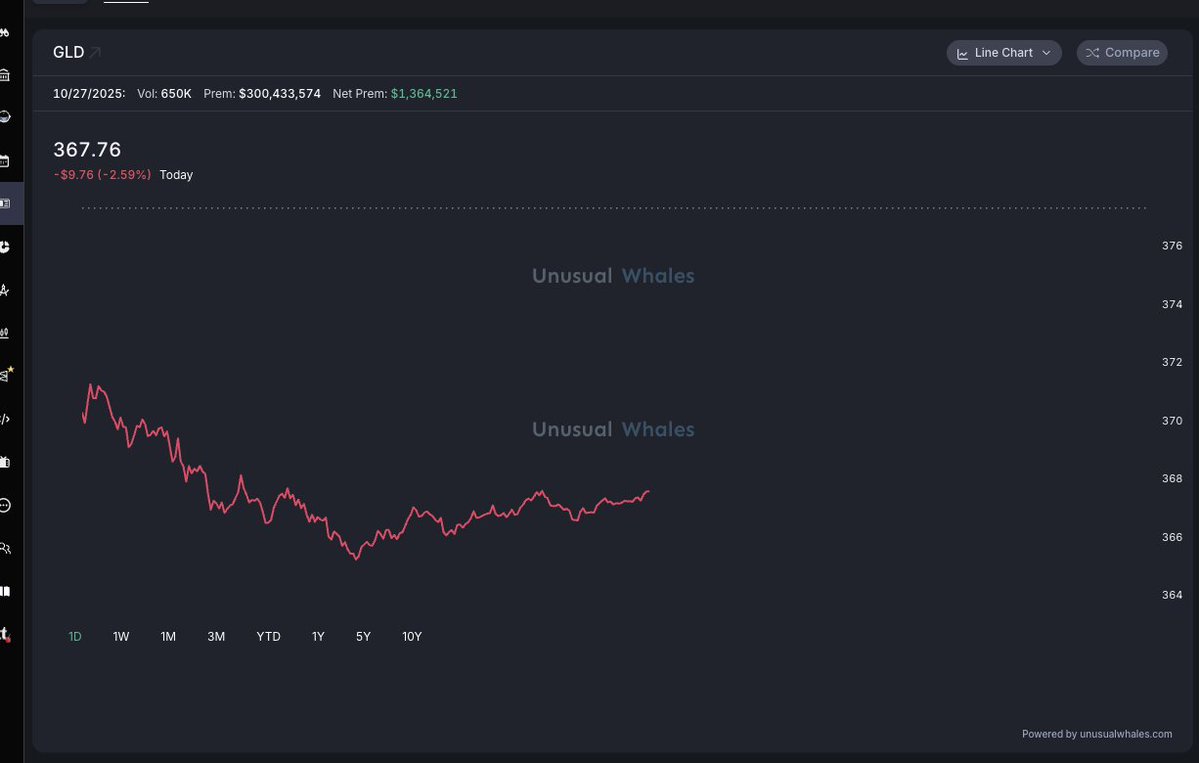
Task: Open the Powered by unusualwhales.com link
Action: coord(1096,734)
